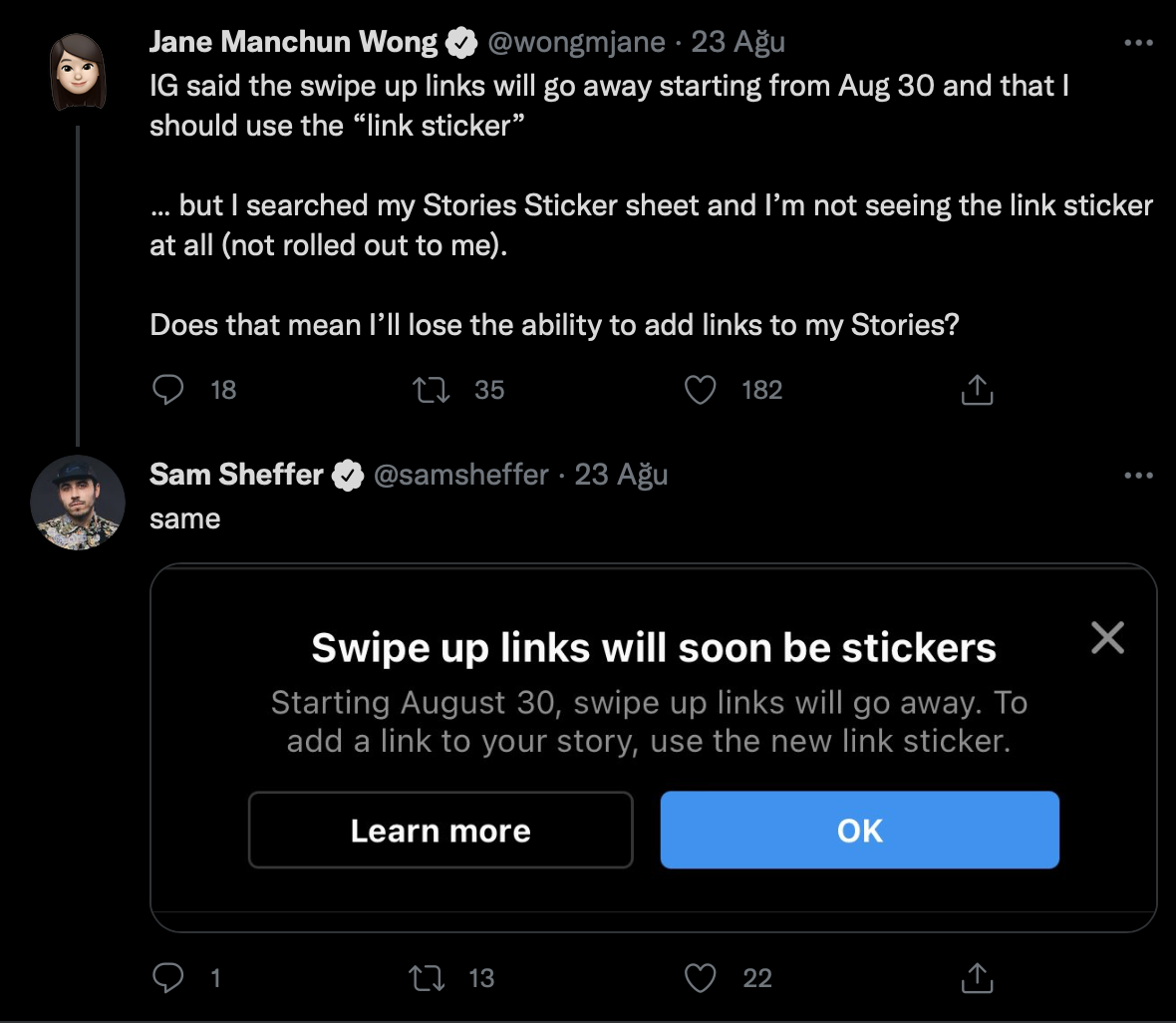Click the @samsheffer handle
1176x1023 pixels.
point(460,475)
